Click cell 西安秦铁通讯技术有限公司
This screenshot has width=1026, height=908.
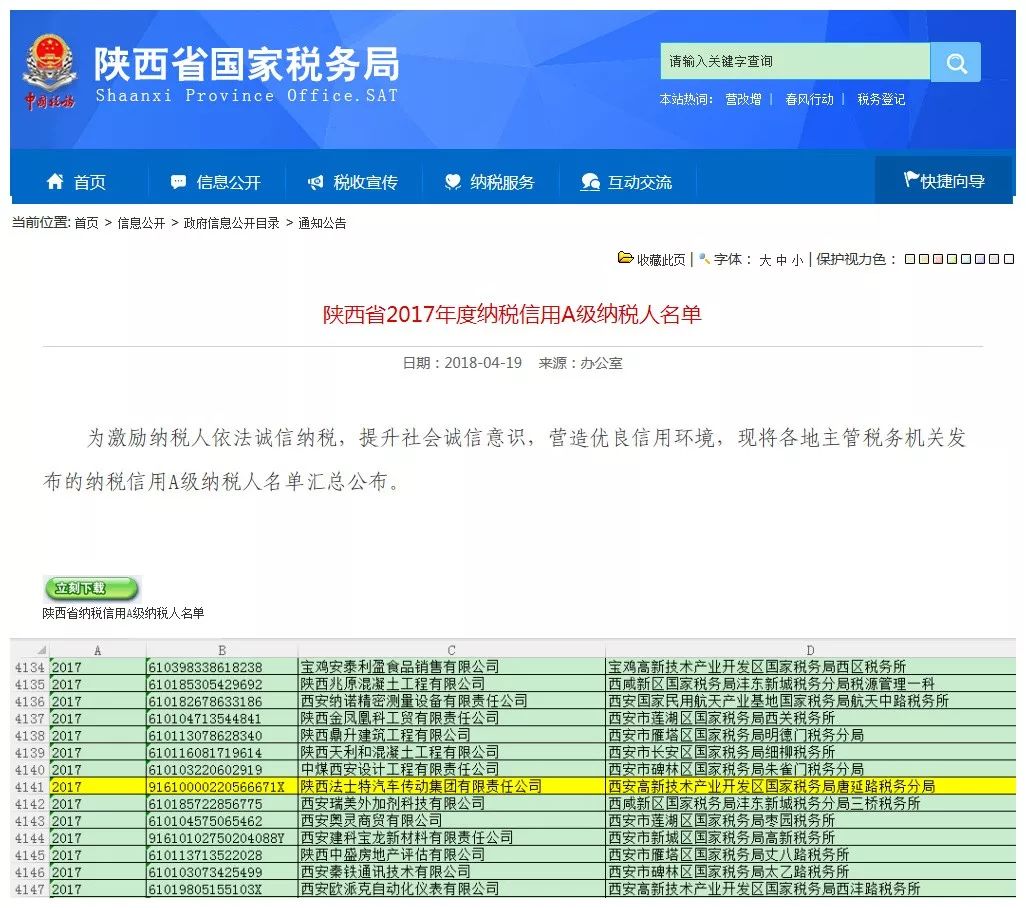[x=451, y=872]
